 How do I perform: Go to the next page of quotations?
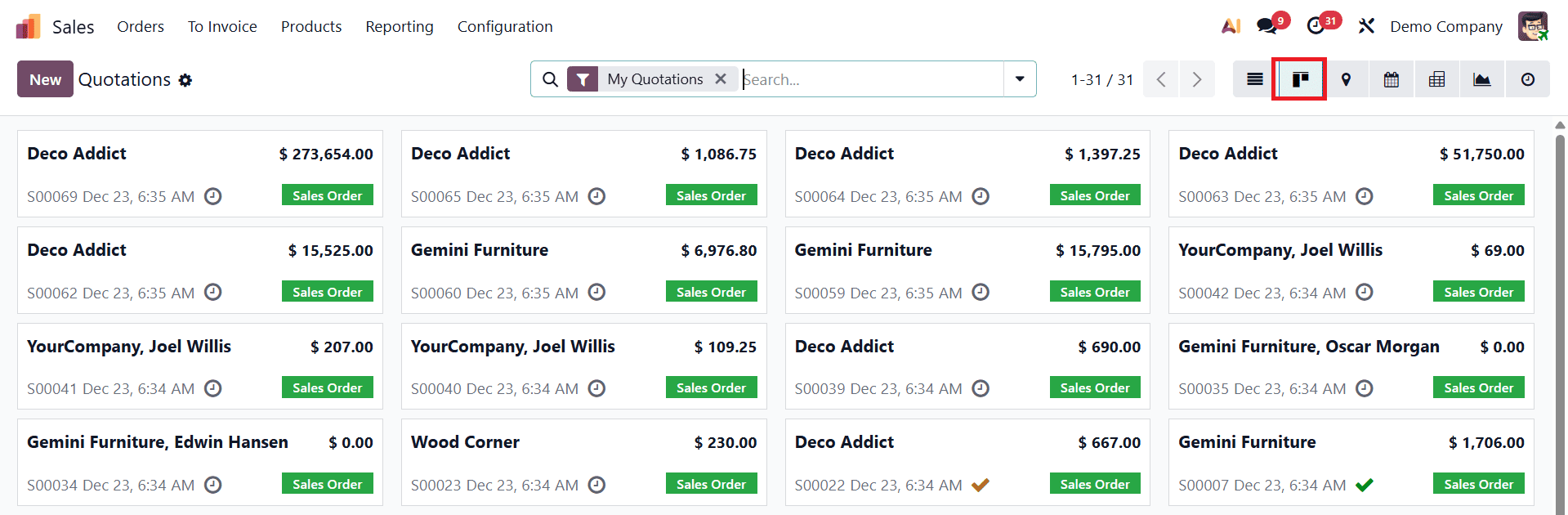(x=1196, y=78)
